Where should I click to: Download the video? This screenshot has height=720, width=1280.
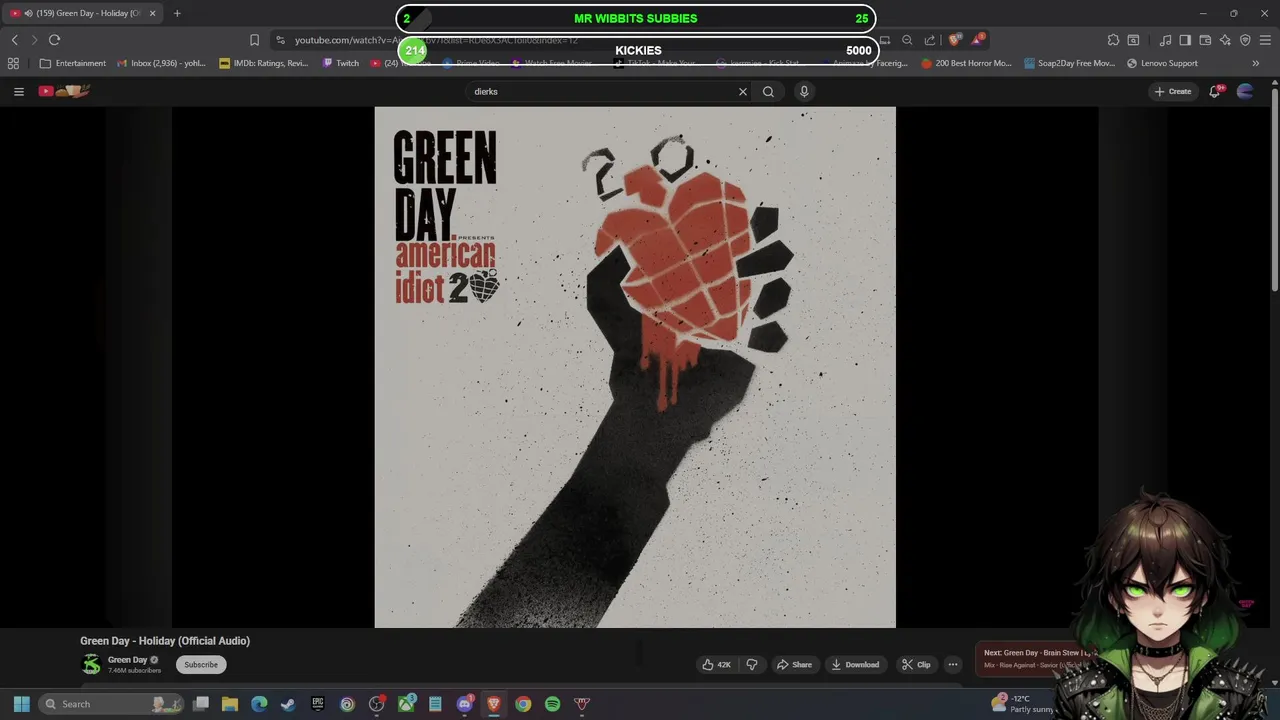pyautogui.click(x=855, y=664)
